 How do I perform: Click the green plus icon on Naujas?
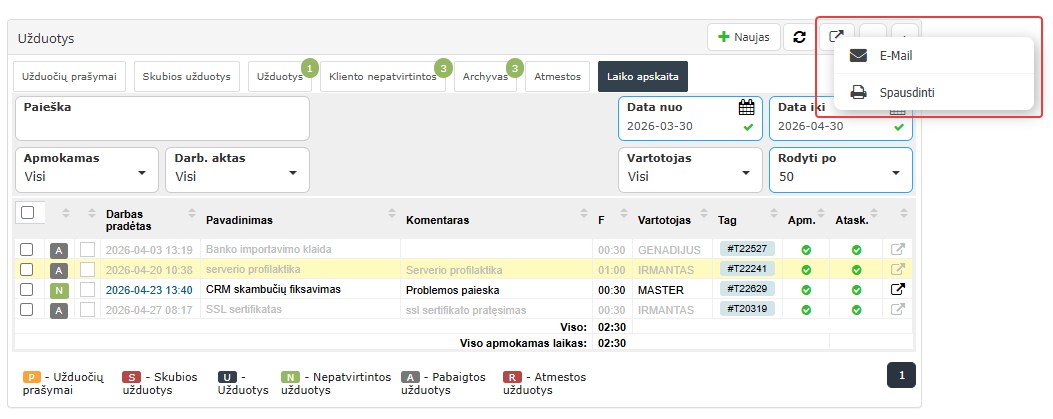click(x=723, y=37)
